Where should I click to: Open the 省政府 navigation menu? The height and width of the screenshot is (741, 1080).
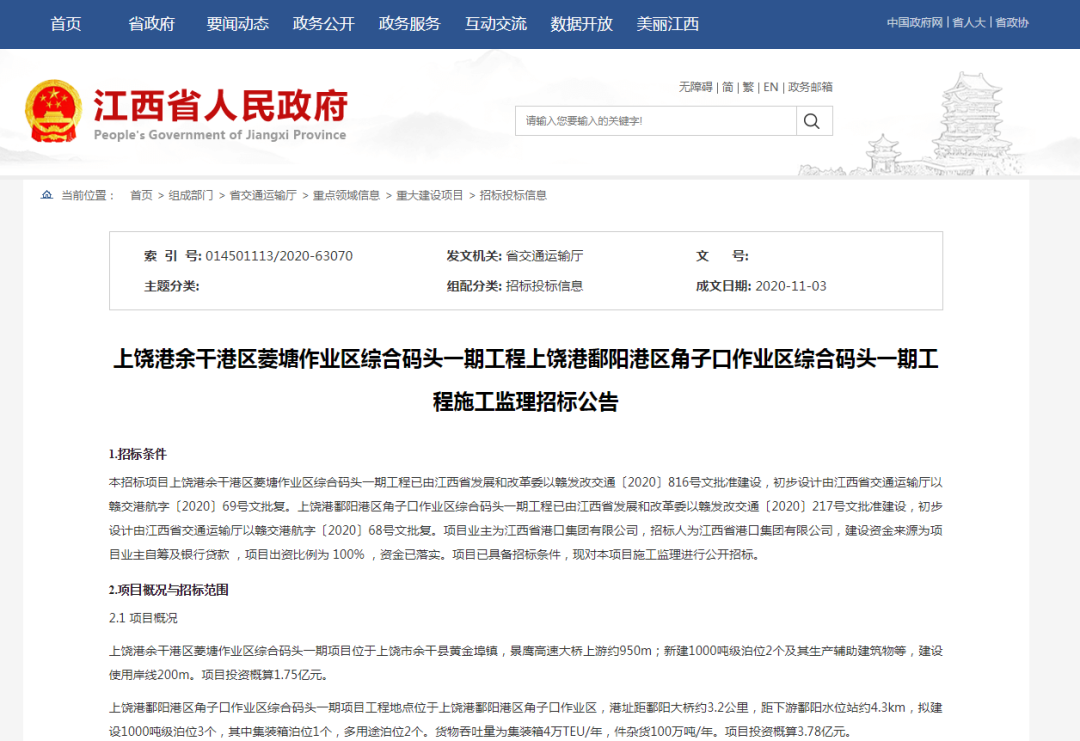click(152, 23)
